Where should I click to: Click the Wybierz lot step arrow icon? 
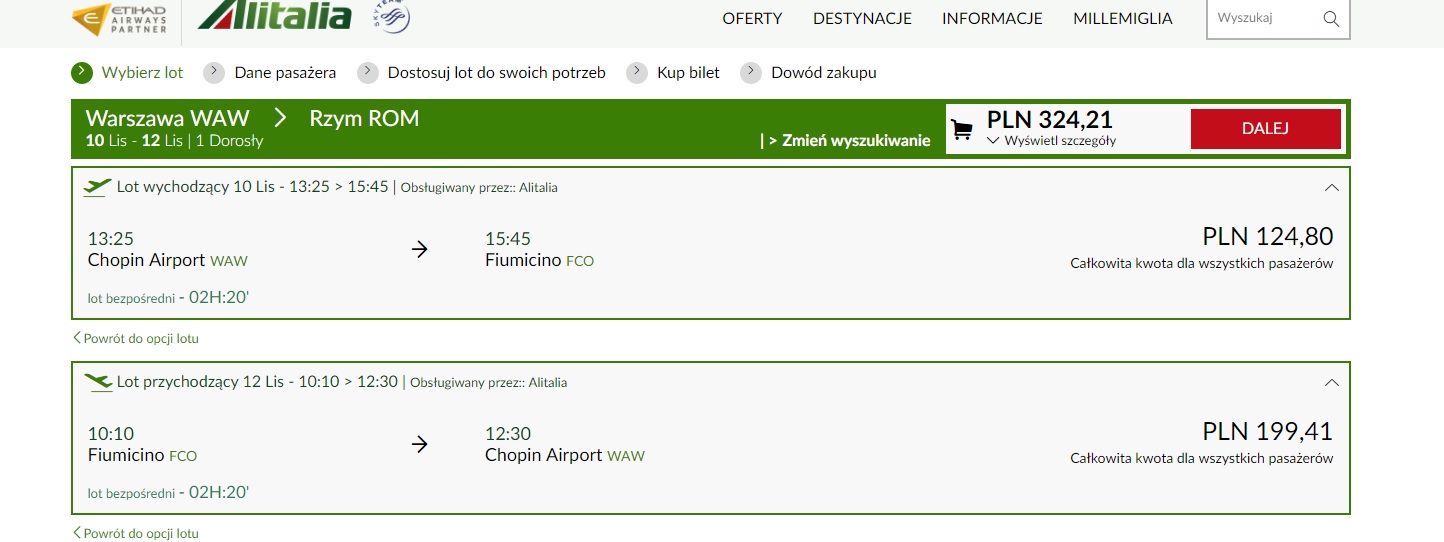[x=82, y=72]
